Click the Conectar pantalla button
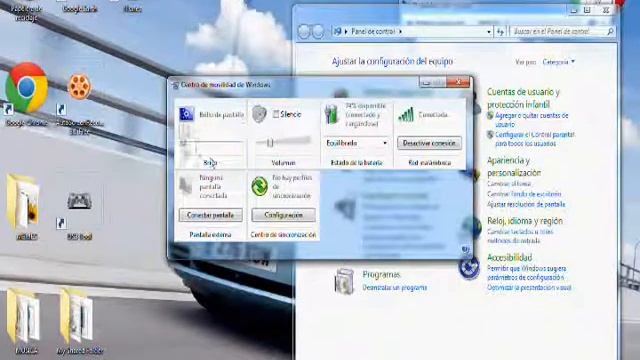640x360 pixels. pyautogui.click(x=211, y=215)
